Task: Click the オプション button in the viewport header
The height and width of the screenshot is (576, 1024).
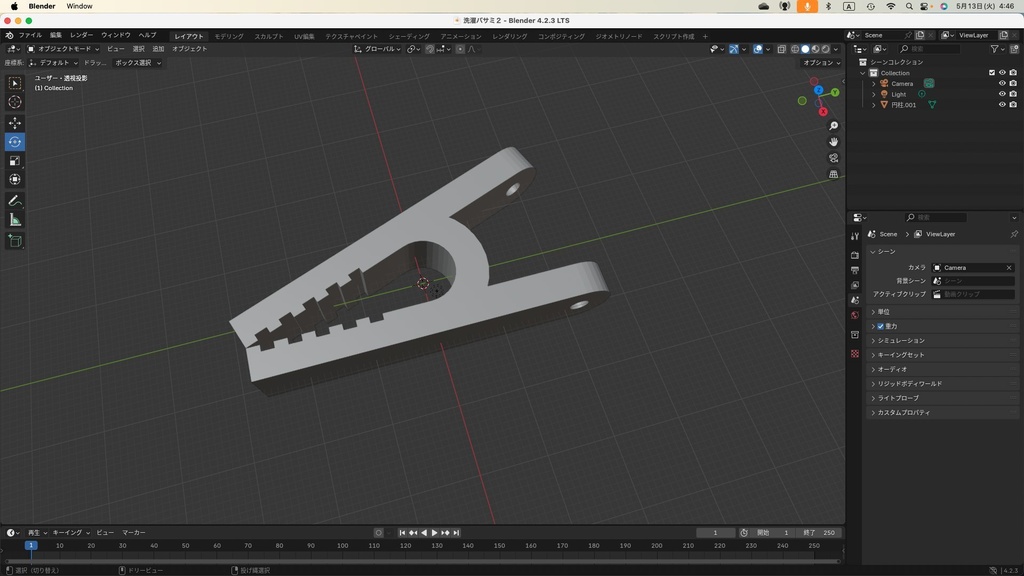Action: pyautogui.click(x=820, y=63)
